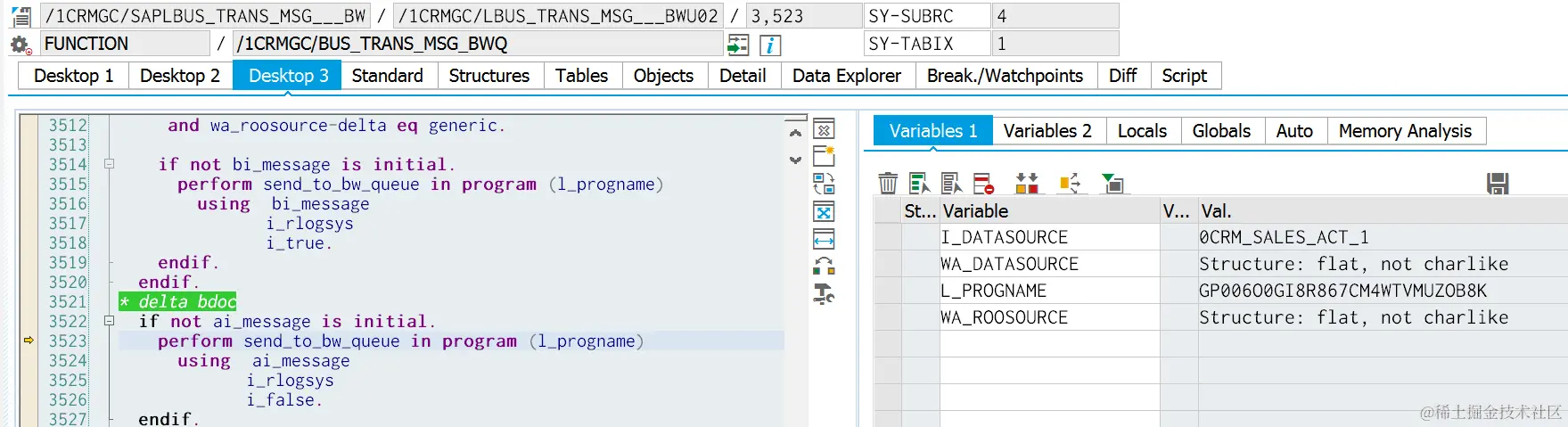The width and height of the screenshot is (1568, 427).
Task: Click the full screen tool icon with blue X
Action: (x=825, y=212)
